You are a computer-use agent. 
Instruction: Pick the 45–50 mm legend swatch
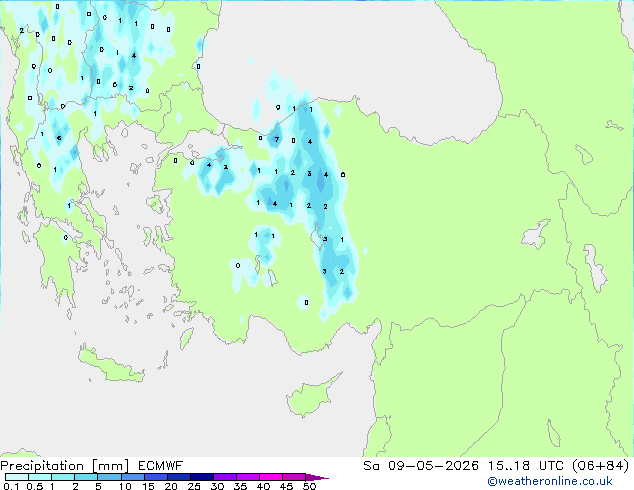click(294, 477)
